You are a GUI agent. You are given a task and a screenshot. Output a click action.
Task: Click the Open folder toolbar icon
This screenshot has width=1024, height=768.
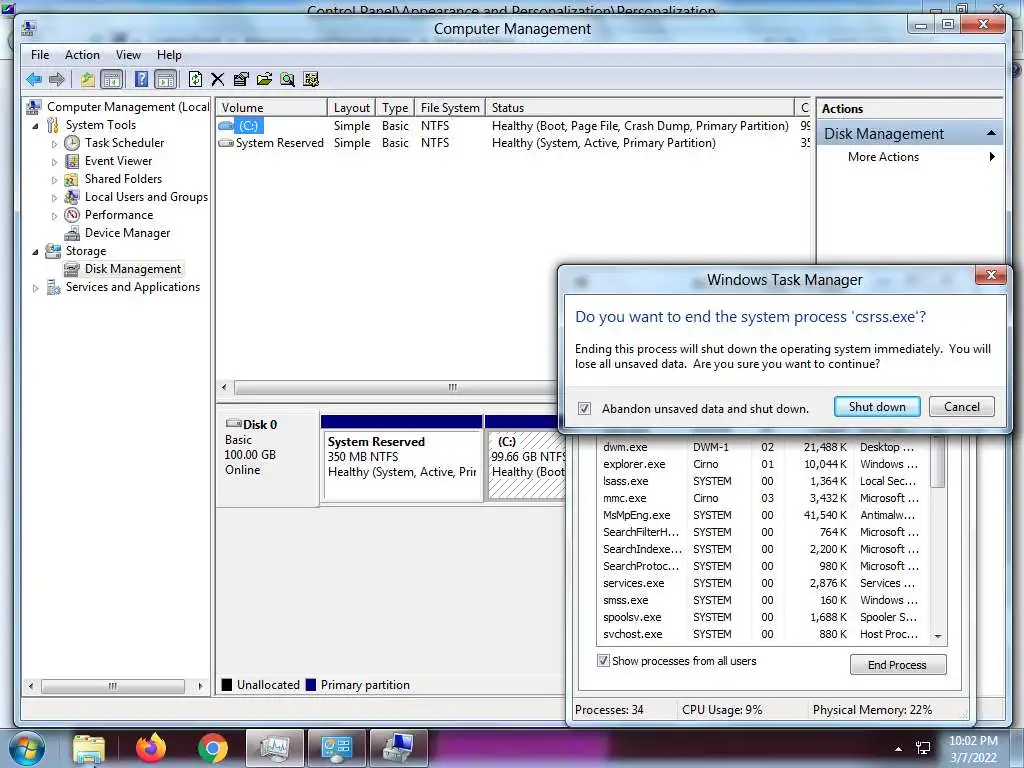coord(264,80)
